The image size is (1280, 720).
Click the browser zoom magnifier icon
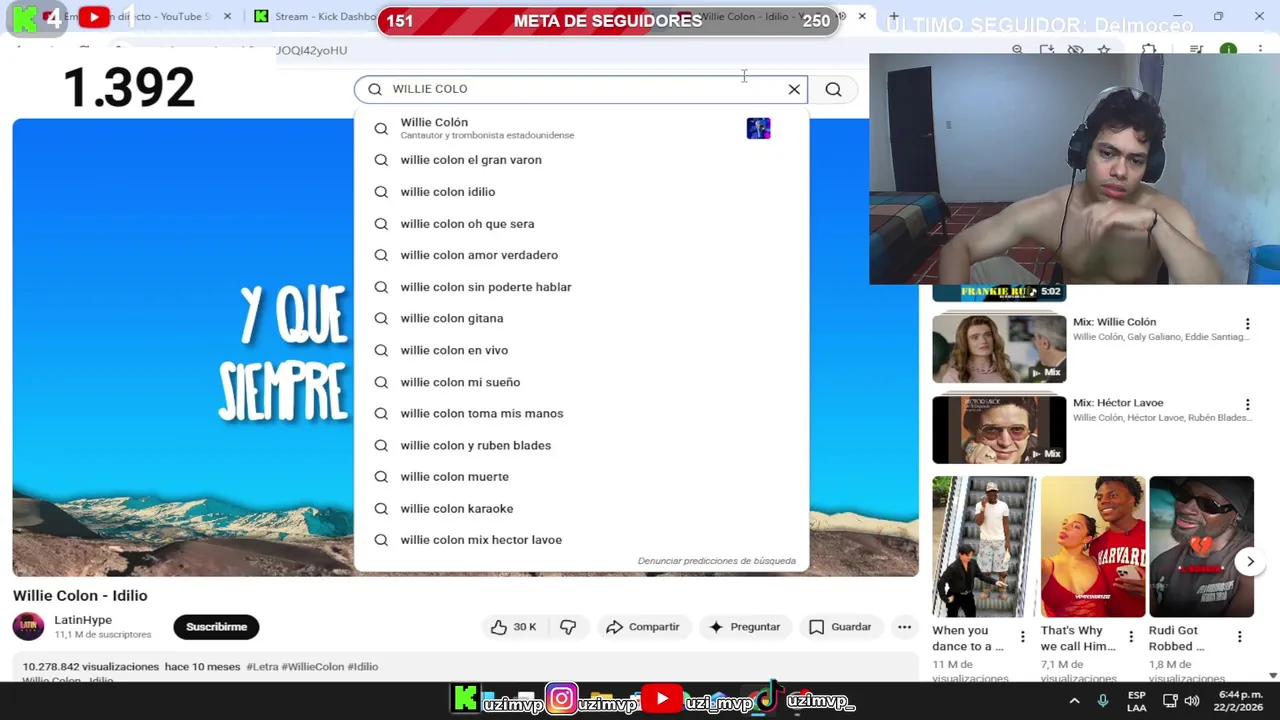click(1017, 49)
